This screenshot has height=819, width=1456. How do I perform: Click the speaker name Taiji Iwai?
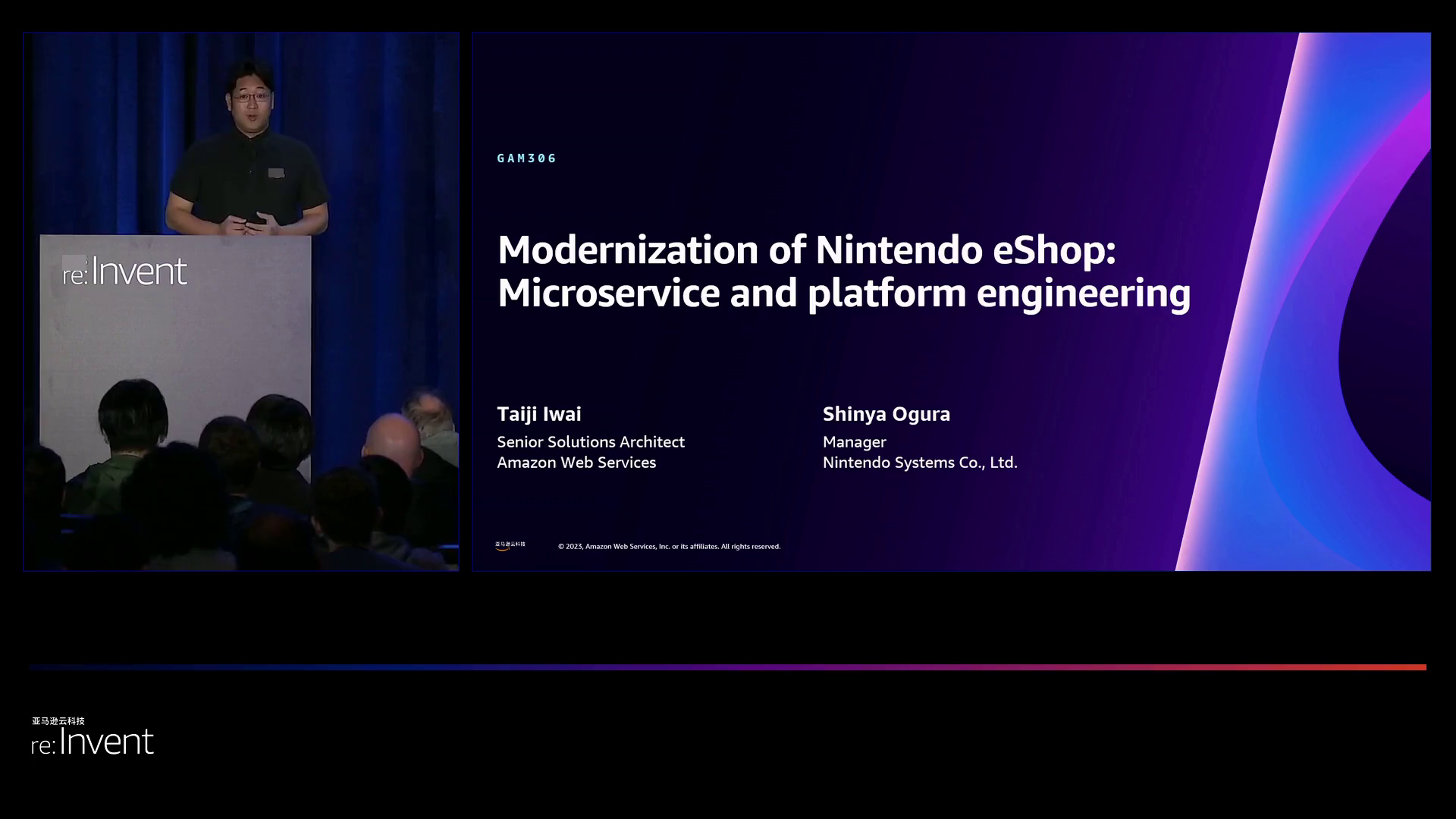coord(539,414)
